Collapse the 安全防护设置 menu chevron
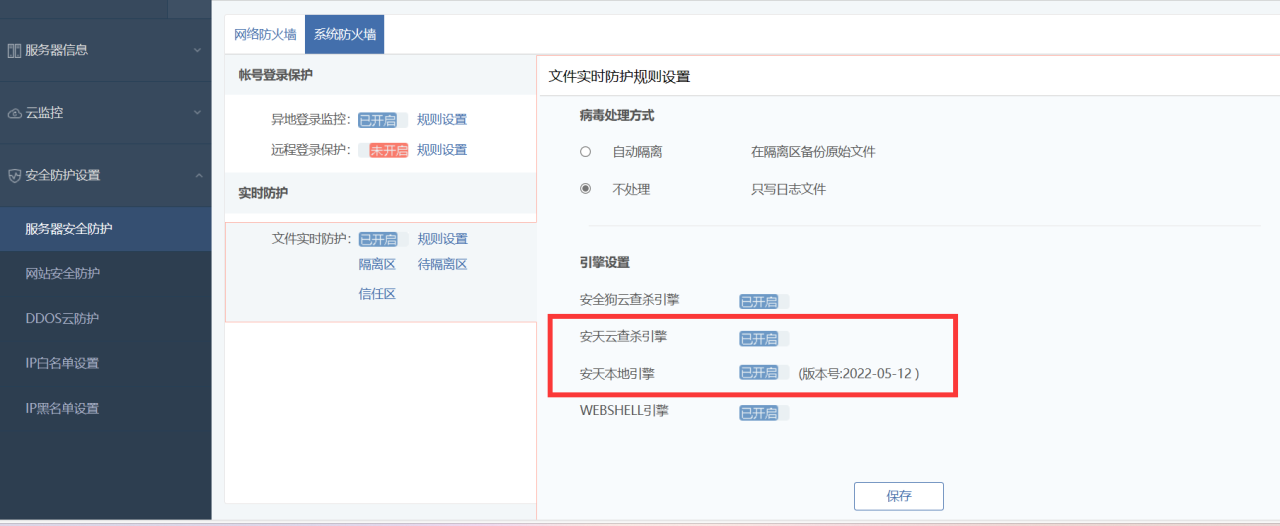This screenshot has height=526, width=1280. (197, 176)
